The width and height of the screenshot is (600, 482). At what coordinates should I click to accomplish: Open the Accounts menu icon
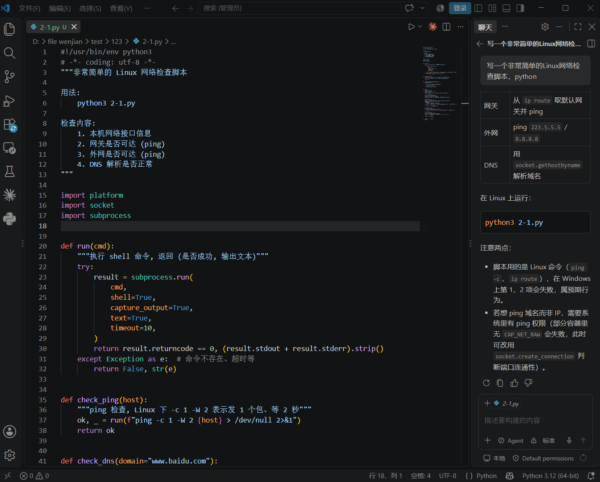(10, 432)
